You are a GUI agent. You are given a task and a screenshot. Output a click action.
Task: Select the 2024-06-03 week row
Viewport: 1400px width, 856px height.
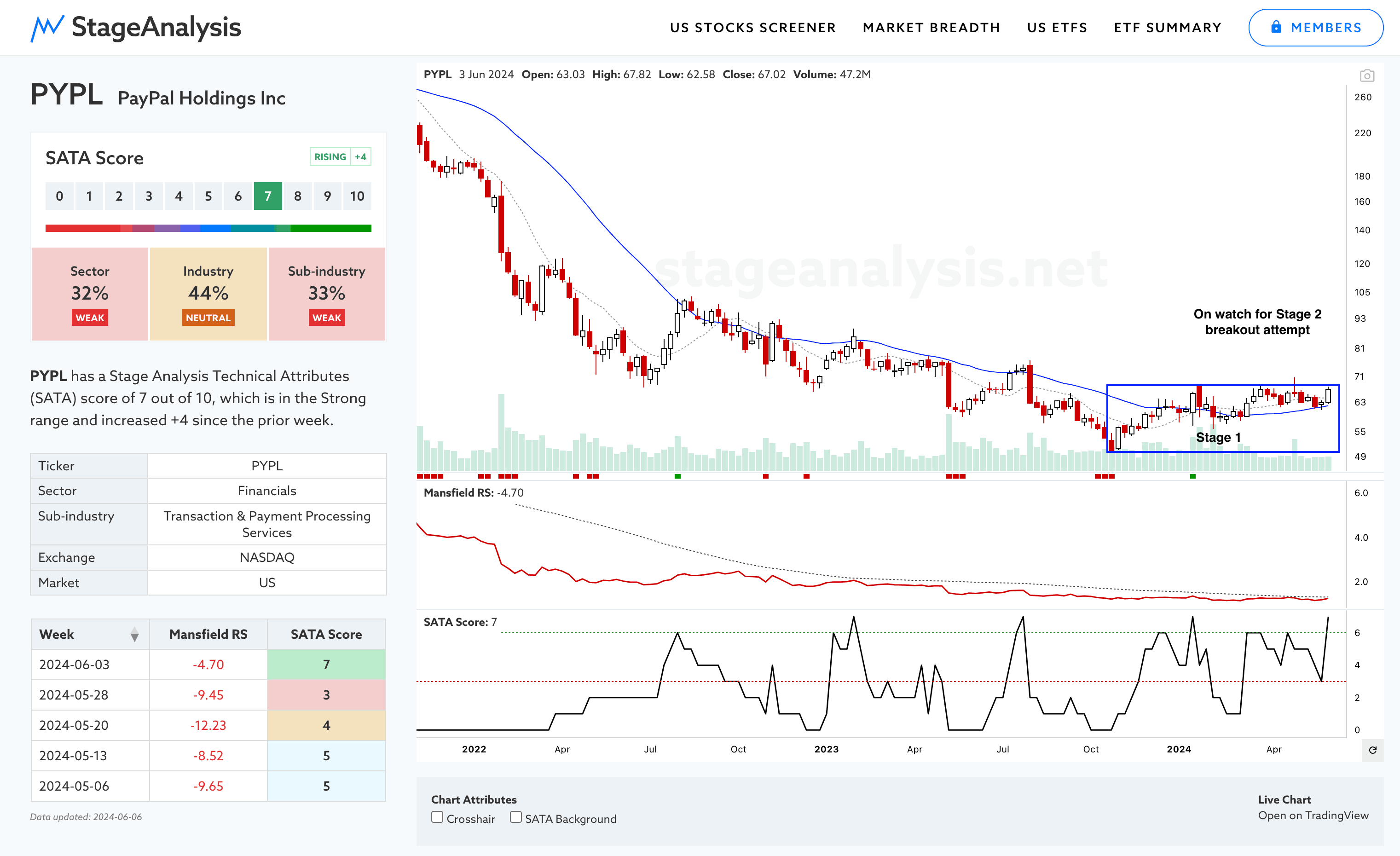[208, 665]
